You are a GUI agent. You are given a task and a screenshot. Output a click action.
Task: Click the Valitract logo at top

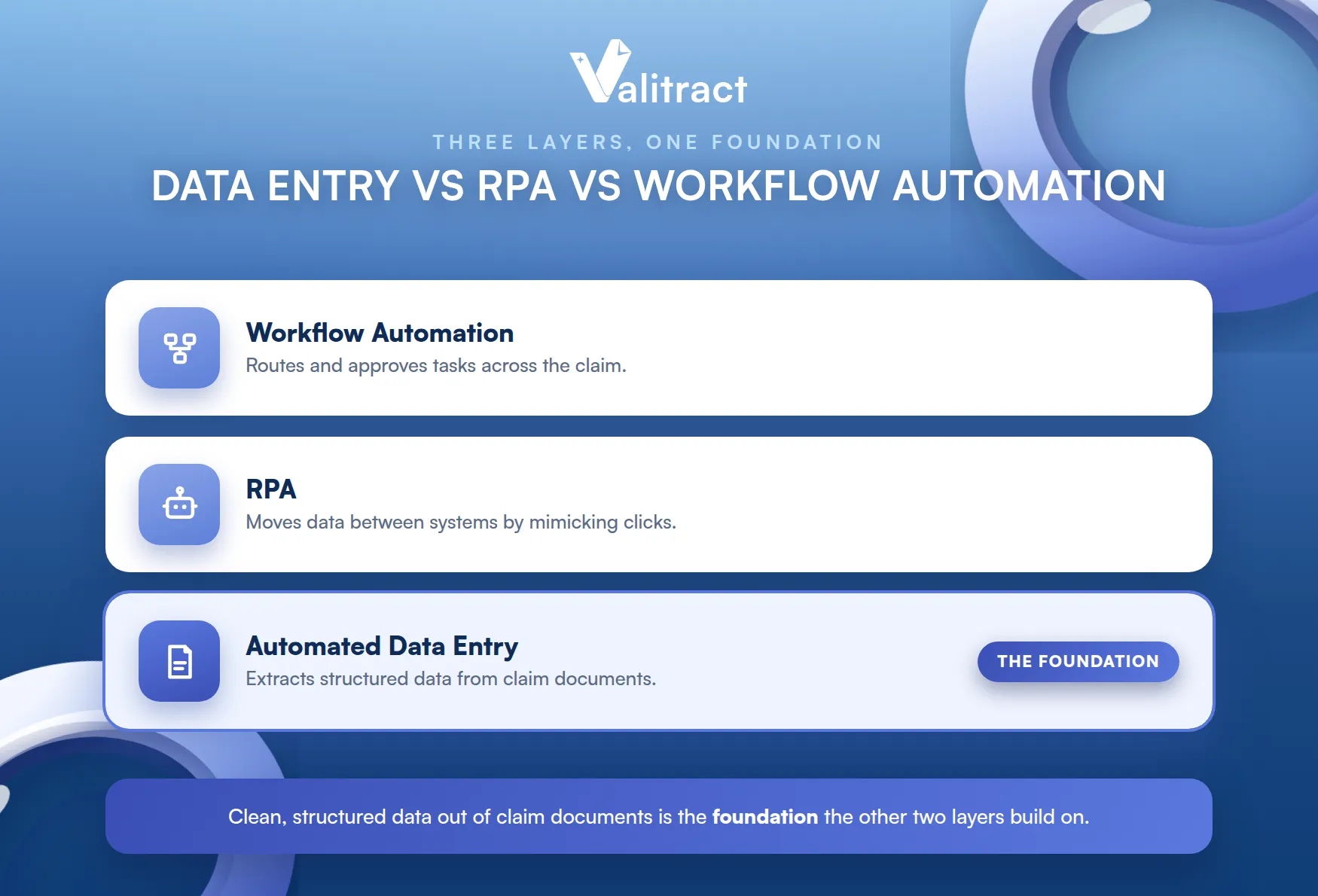(x=658, y=72)
